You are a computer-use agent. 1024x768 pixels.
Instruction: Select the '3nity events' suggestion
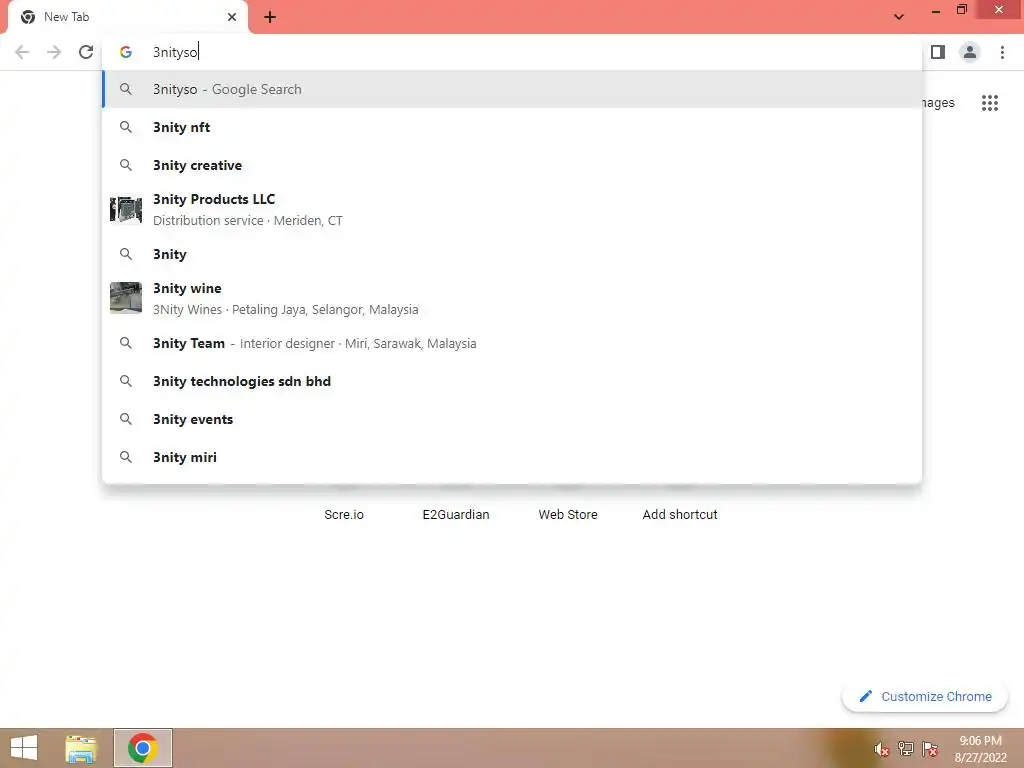[x=512, y=419]
